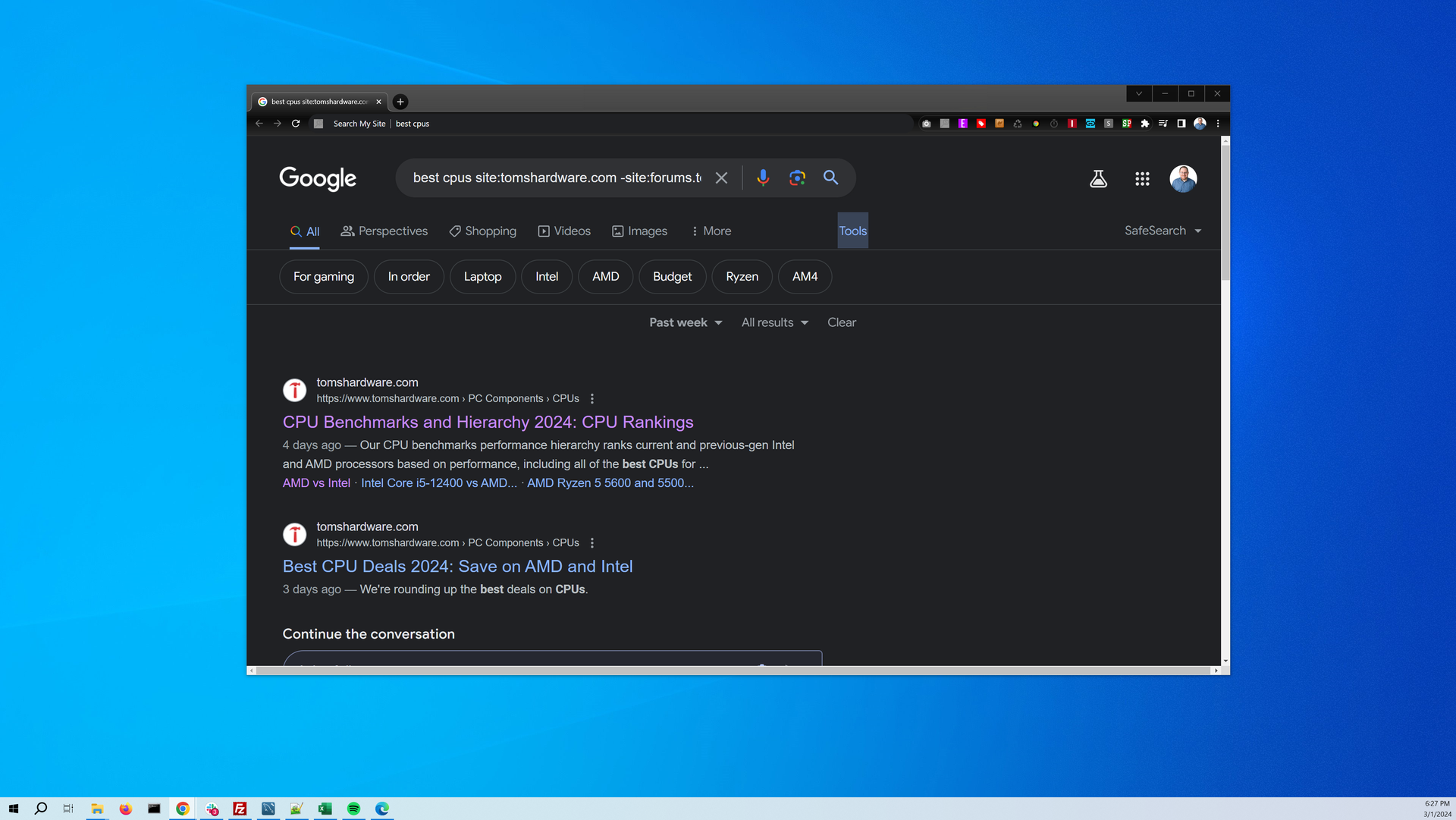
Task: Open Search Labs via the flask icon
Action: pos(1098,178)
